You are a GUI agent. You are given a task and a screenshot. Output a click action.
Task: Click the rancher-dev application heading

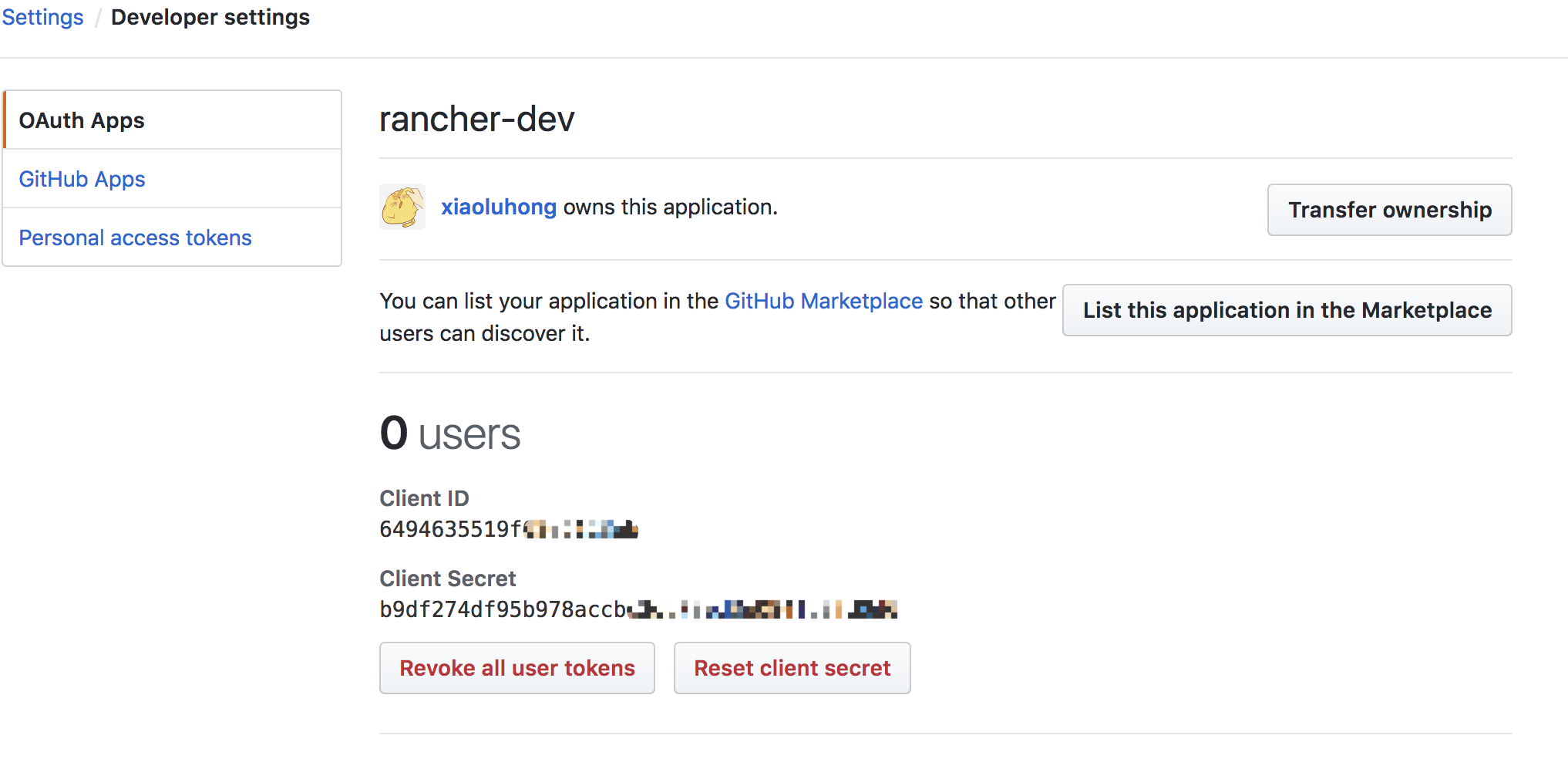coord(477,120)
